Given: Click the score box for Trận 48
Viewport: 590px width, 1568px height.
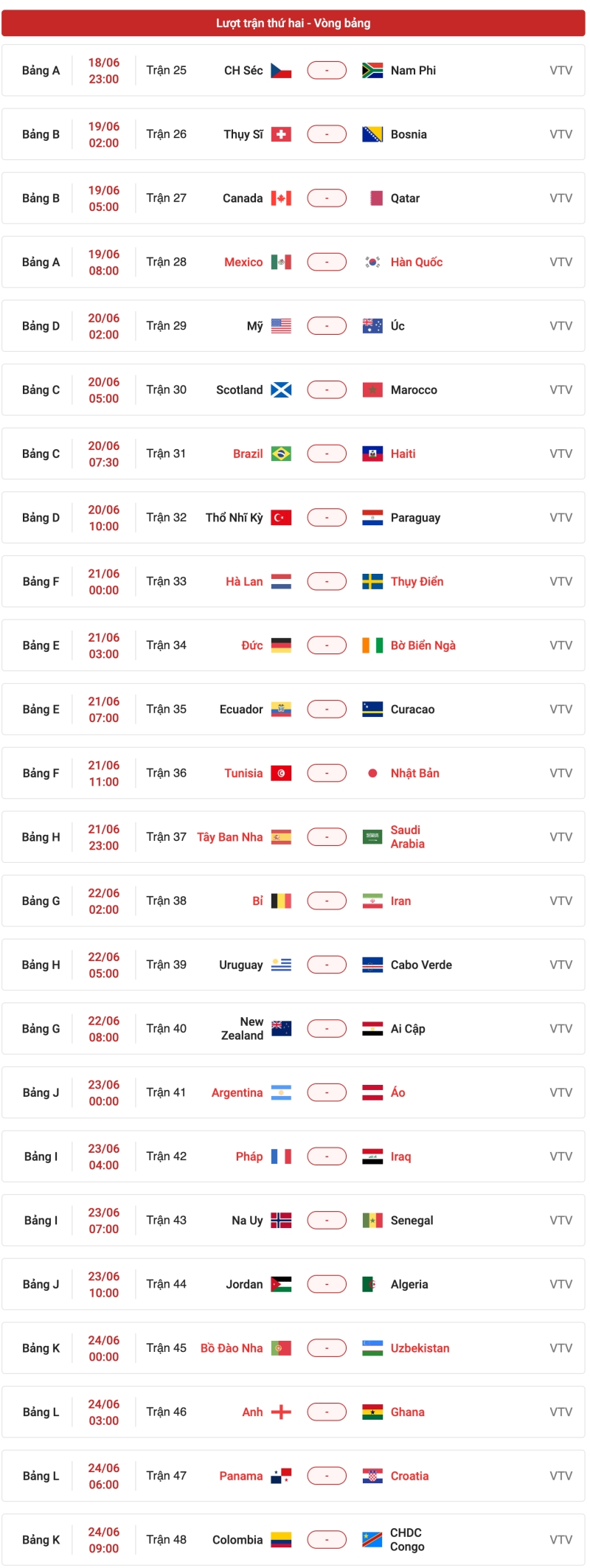Looking at the screenshot, I should click(x=327, y=1540).
